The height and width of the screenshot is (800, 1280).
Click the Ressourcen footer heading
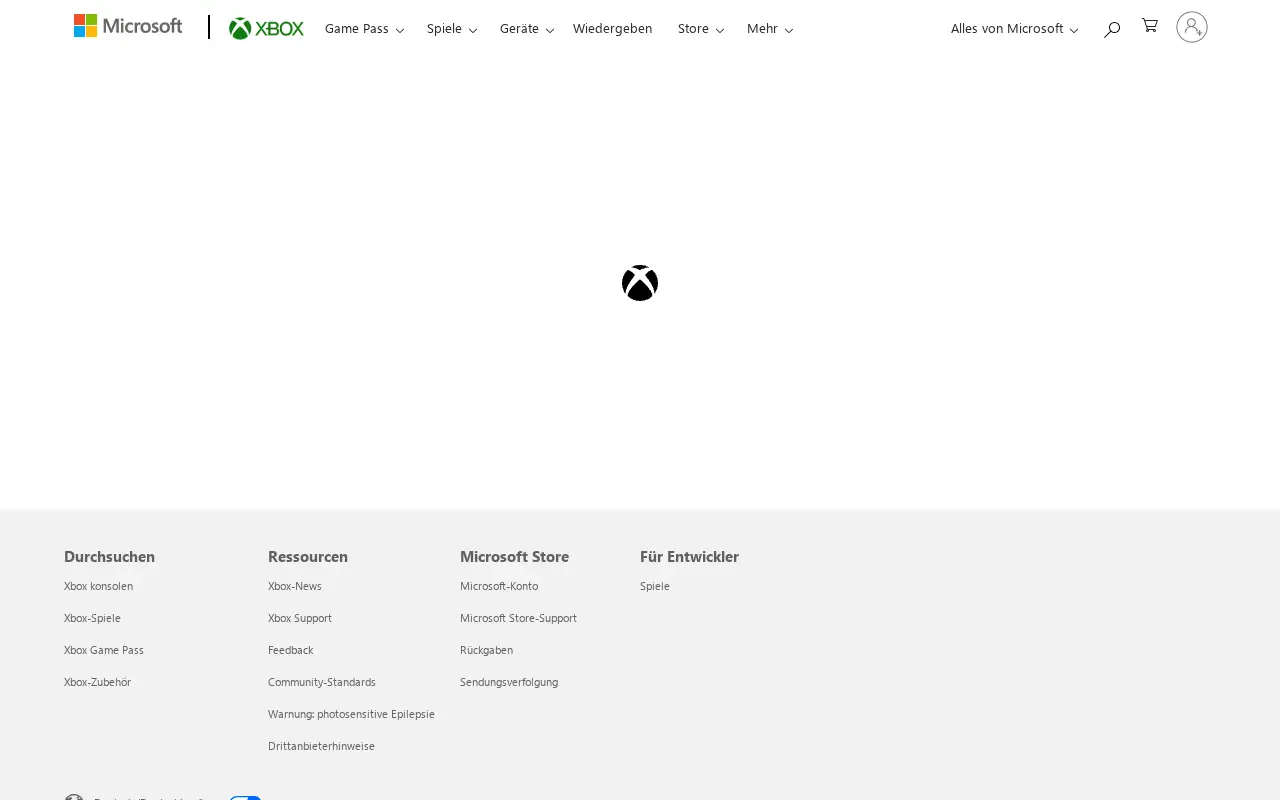tap(308, 556)
